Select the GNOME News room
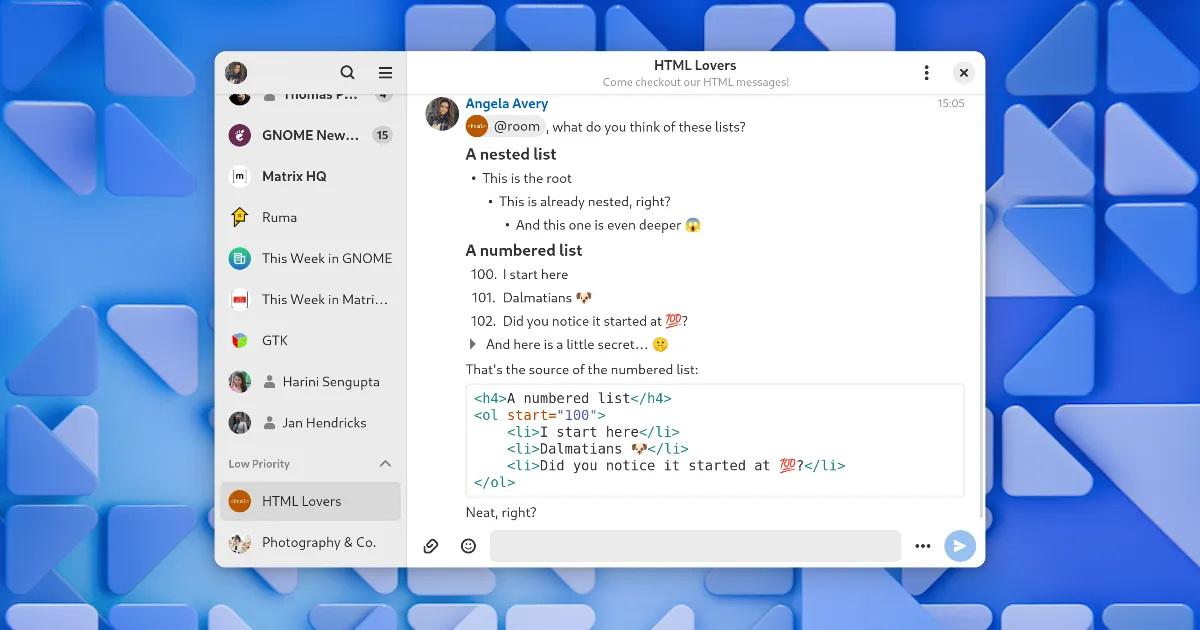The image size is (1200, 630). (x=310, y=135)
